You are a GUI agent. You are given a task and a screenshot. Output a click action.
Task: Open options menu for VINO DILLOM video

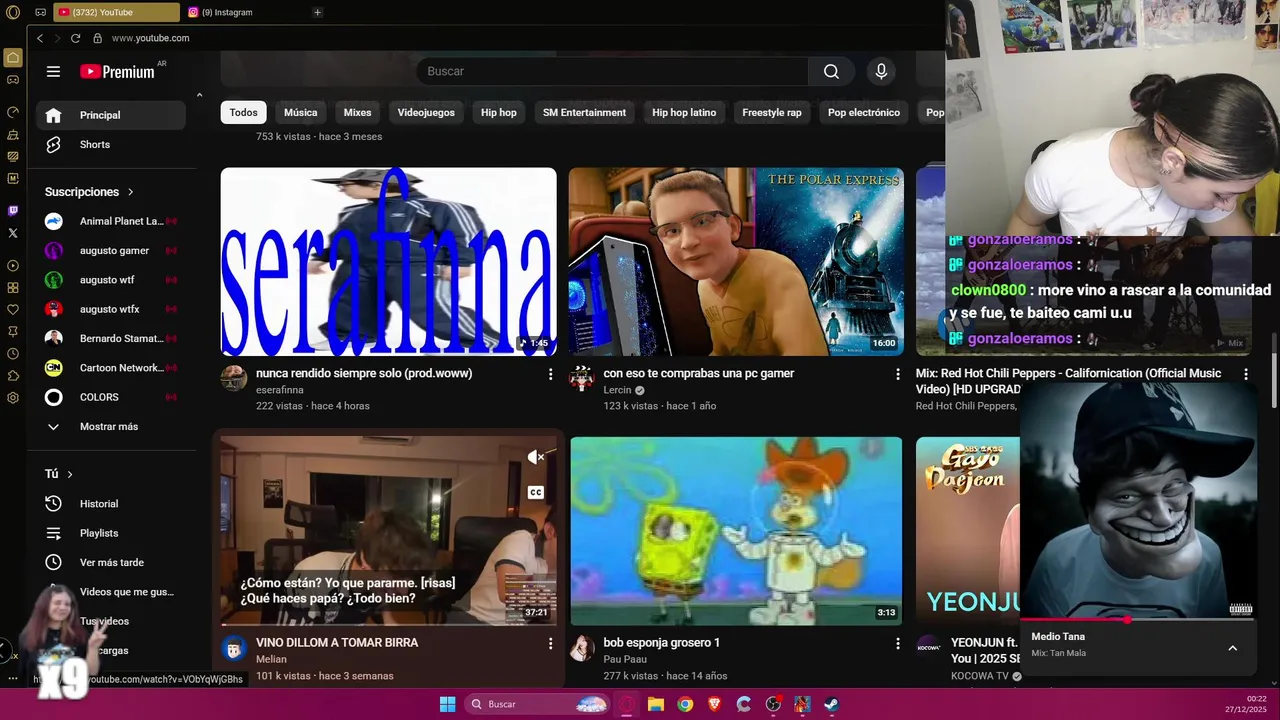point(550,644)
